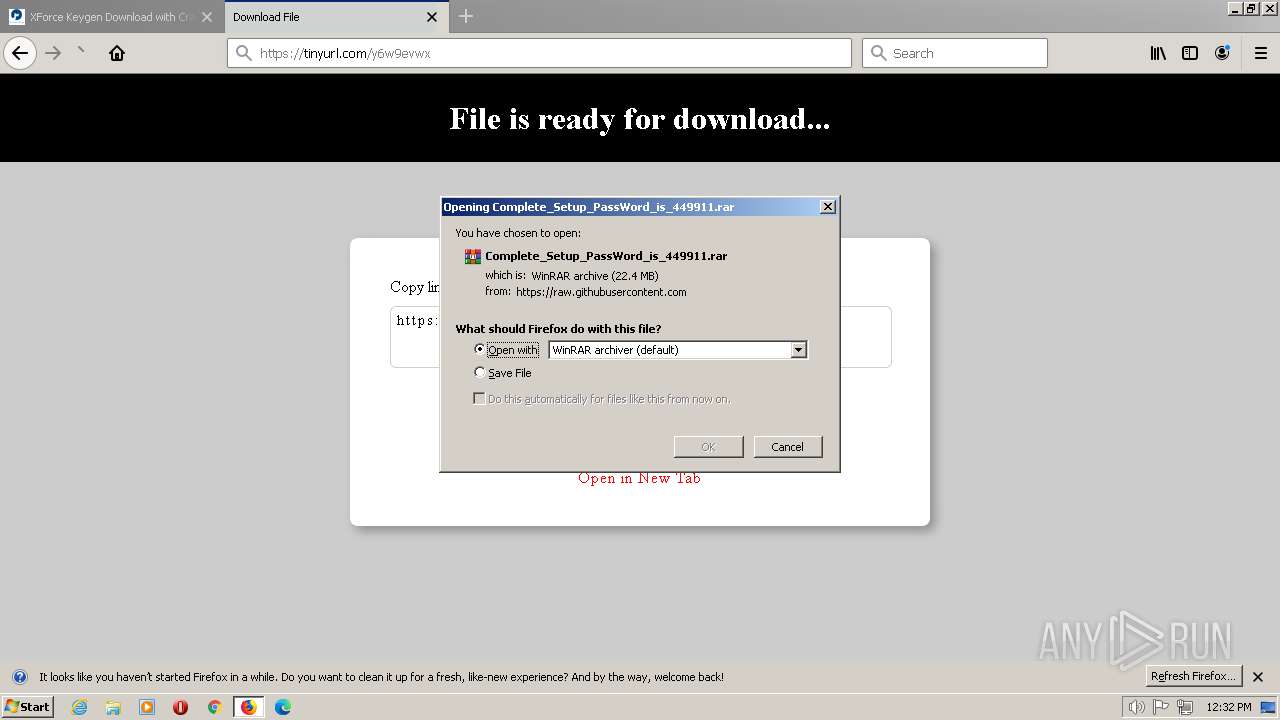Viewport: 1280px width, 720px height.
Task: Focus the Search box in the toolbar
Action: click(955, 53)
